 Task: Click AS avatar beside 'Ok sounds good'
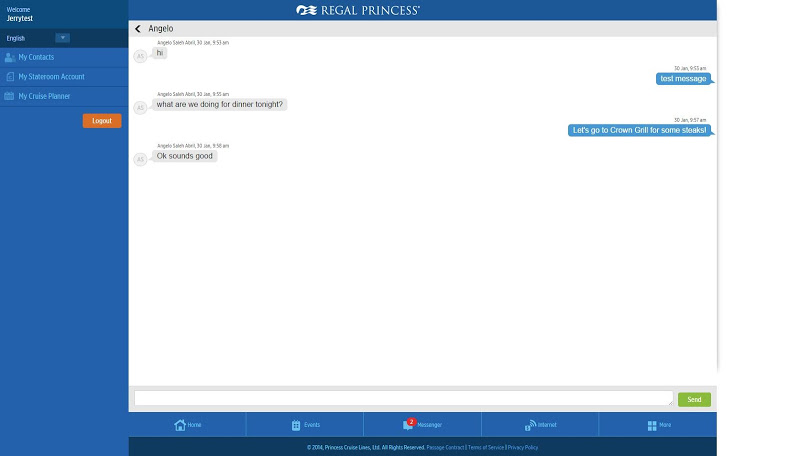pyautogui.click(x=140, y=159)
